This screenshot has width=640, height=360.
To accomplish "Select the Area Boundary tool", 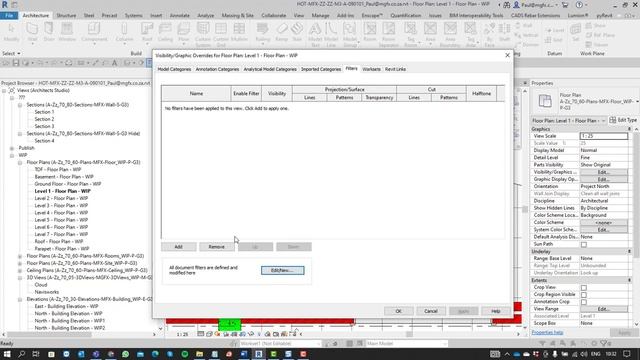I will (450, 33).
